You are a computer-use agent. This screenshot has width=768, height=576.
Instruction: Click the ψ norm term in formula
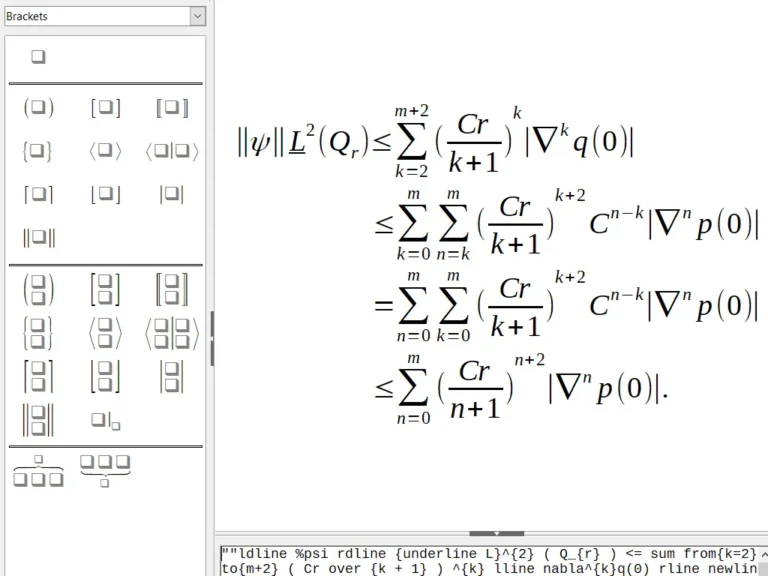pyautogui.click(x=260, y=142)
